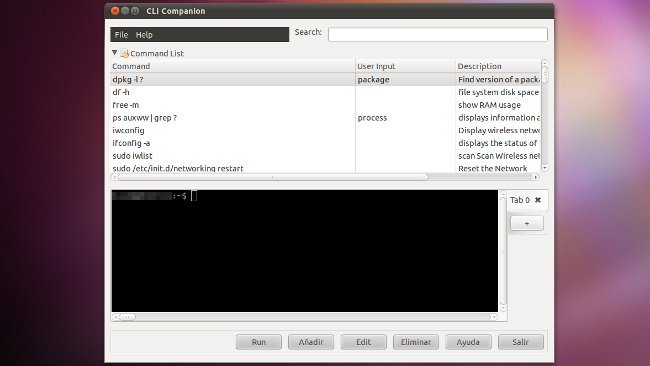The height and width of the screenshot is (366, 650).
Task: Sort by the User Input column header
Action: tap(405, 66)
